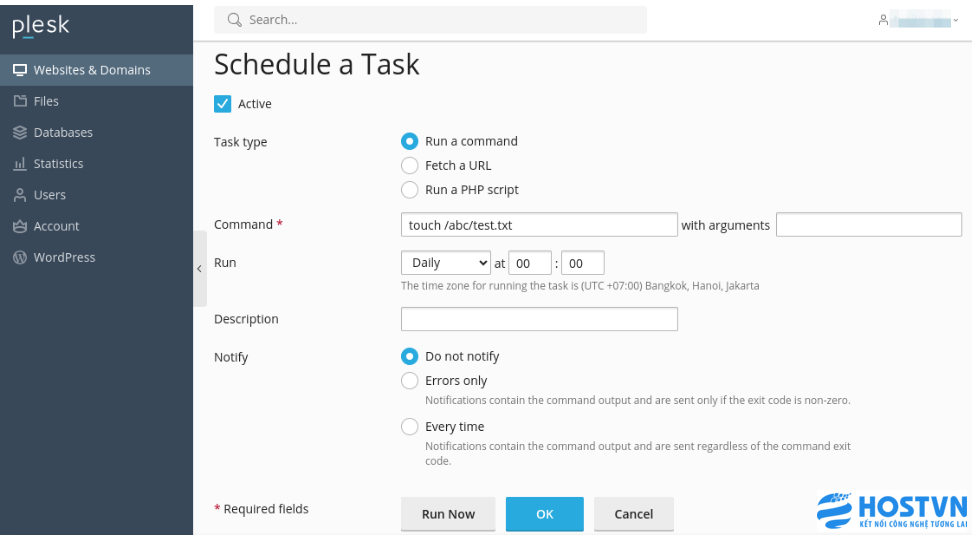
Task: Select the Fetch a URL option
Action: (x=409, y=166)
